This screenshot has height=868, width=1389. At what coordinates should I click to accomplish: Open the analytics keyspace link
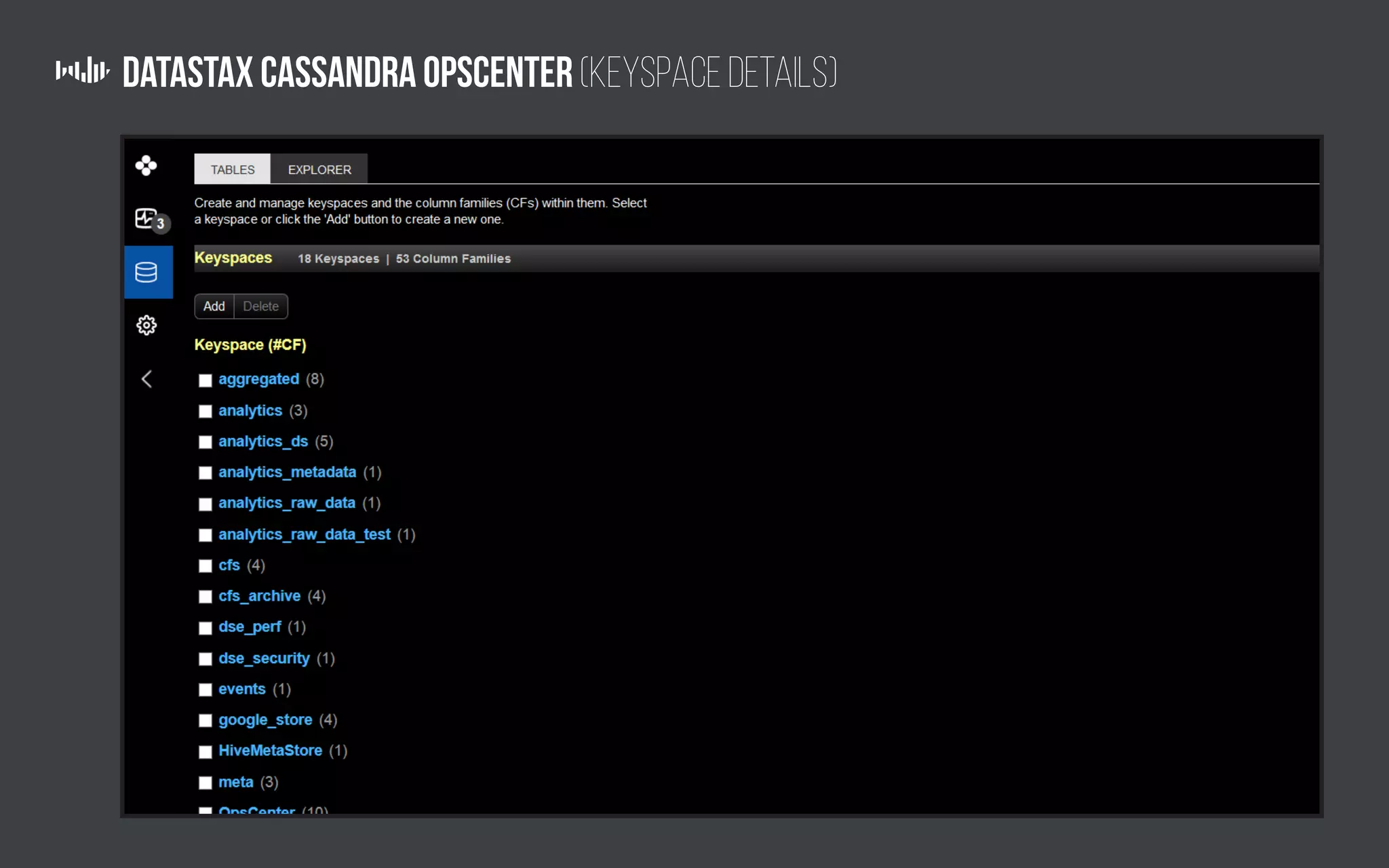point(250,410)
